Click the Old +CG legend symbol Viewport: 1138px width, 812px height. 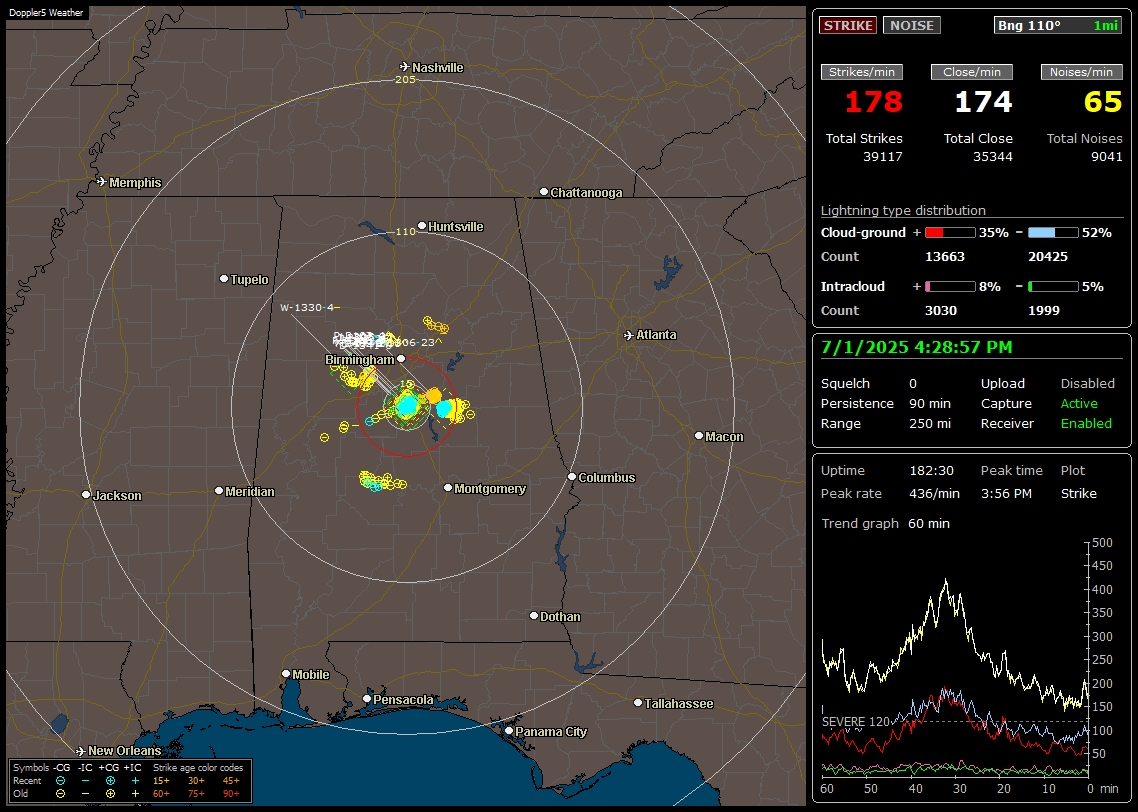tap(110, 794)
